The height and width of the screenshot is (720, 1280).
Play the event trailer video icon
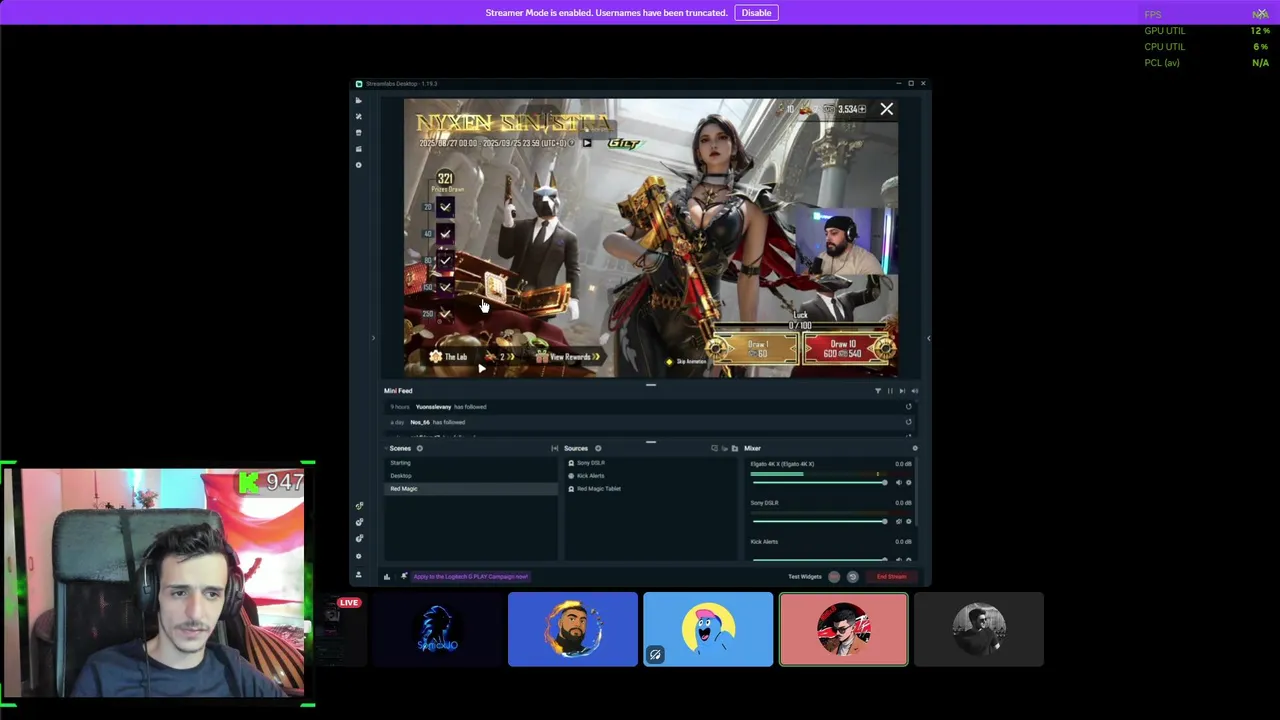(586, 143)
